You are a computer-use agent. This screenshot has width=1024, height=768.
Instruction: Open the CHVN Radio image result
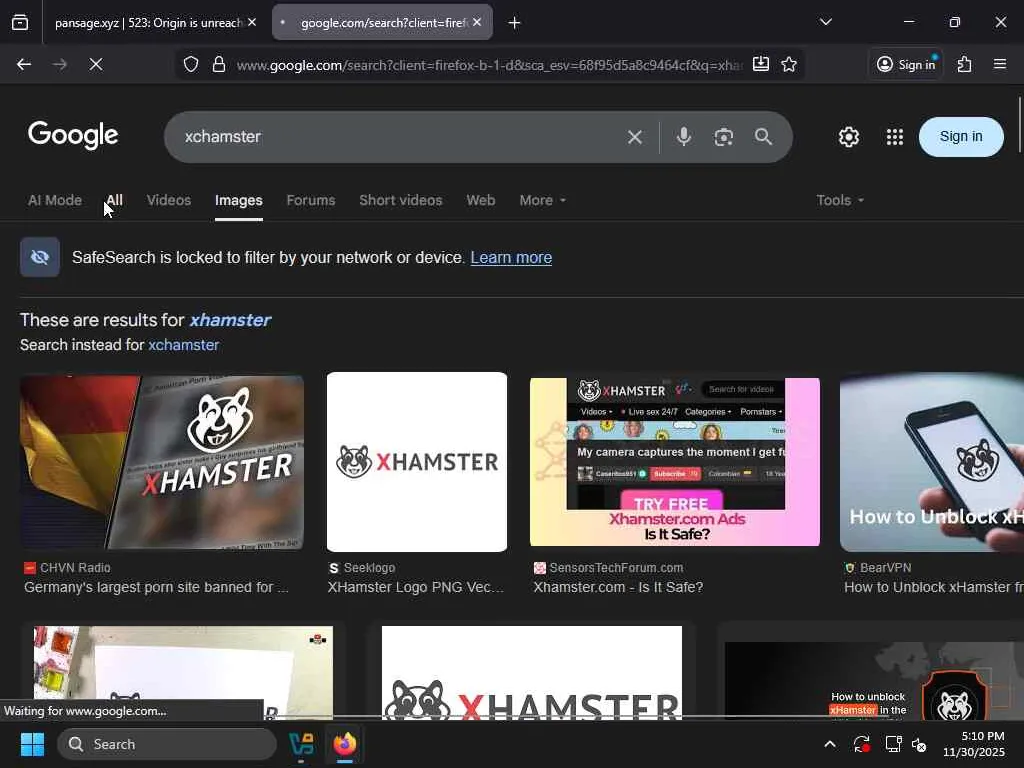pos(162,462)
